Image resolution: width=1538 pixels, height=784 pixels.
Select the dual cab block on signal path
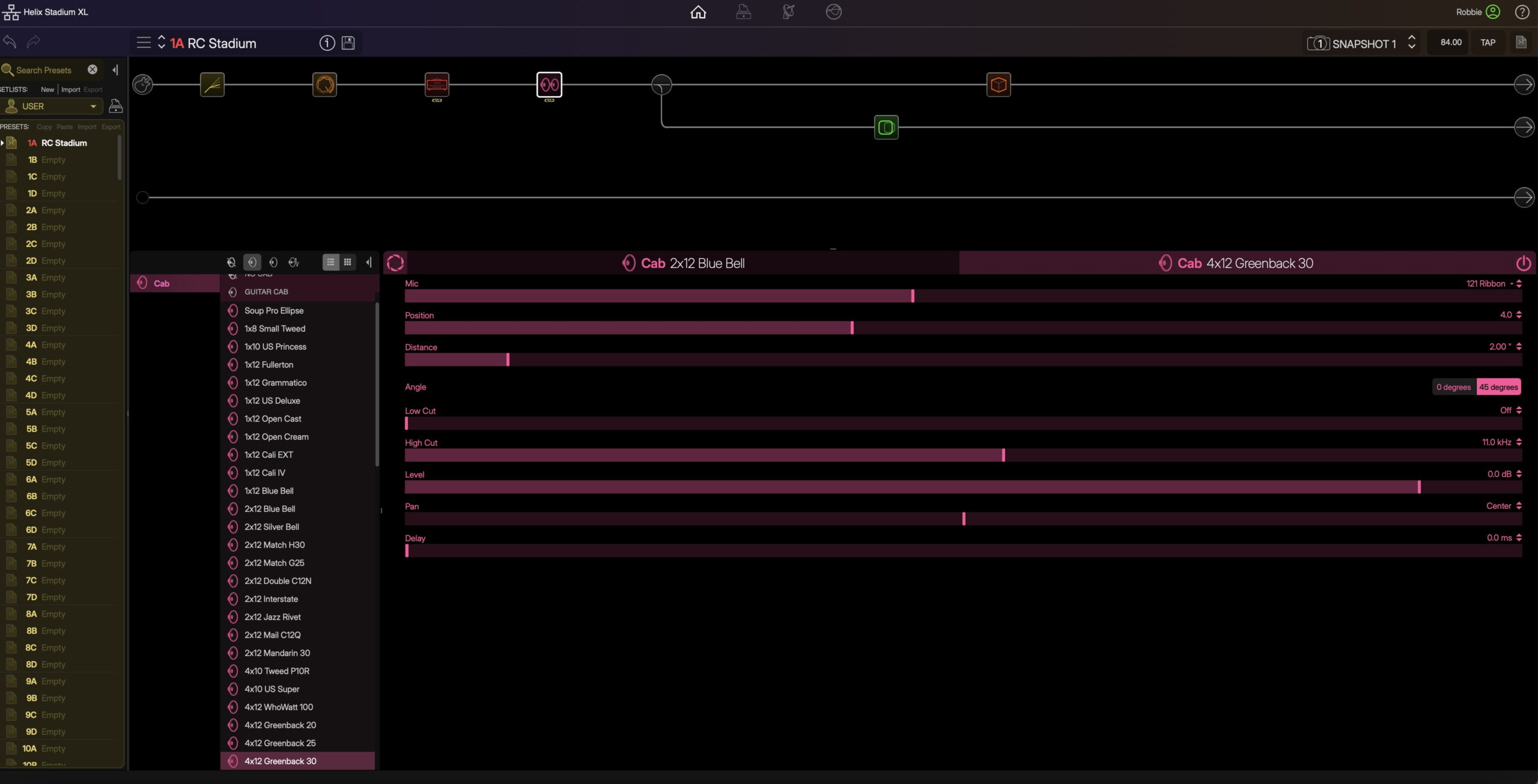click(x=549, y=85)
